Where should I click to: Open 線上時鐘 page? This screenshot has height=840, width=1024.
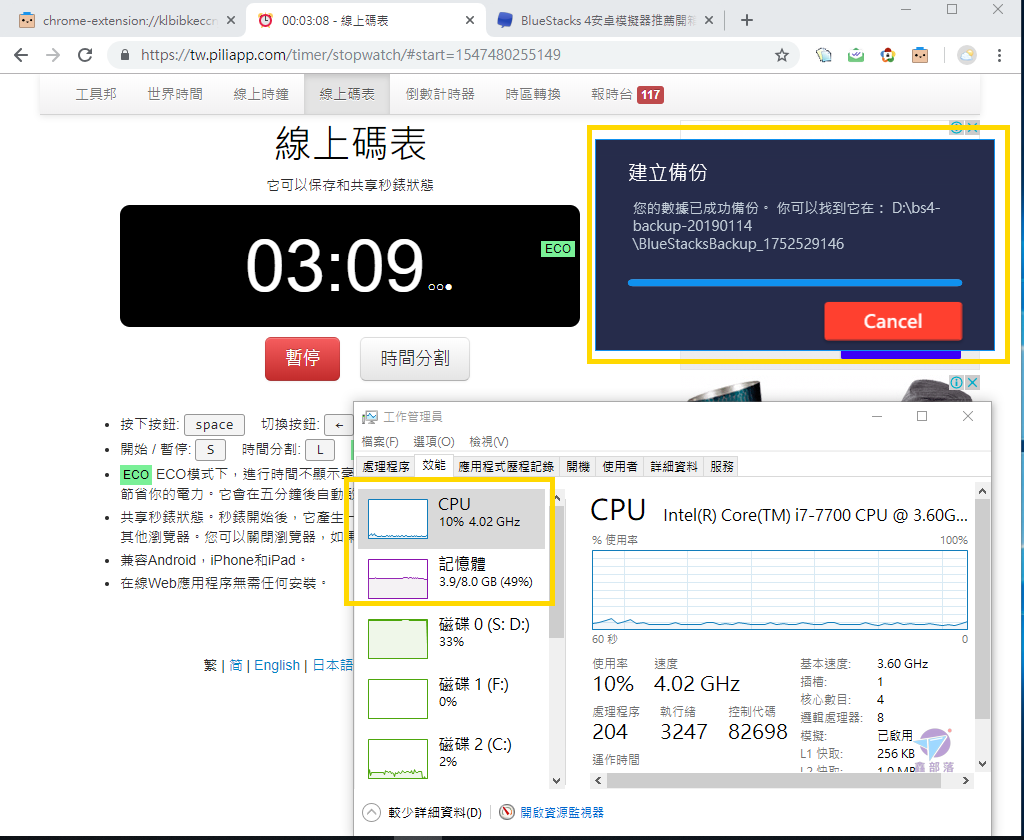pos(261,94)
